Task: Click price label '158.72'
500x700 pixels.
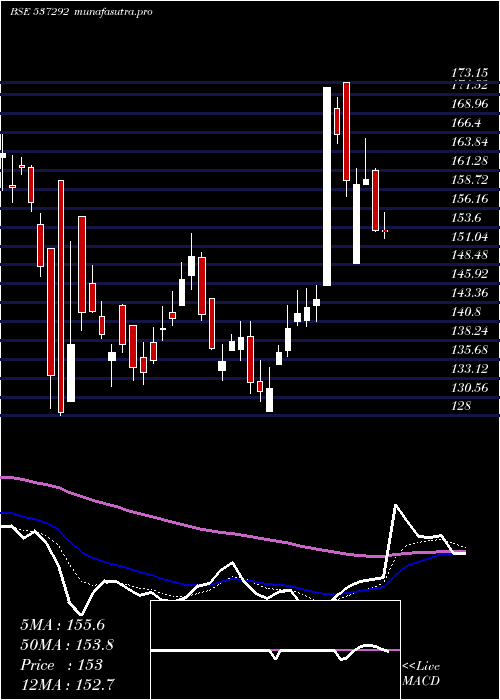Action: click(x=470, y=180)
